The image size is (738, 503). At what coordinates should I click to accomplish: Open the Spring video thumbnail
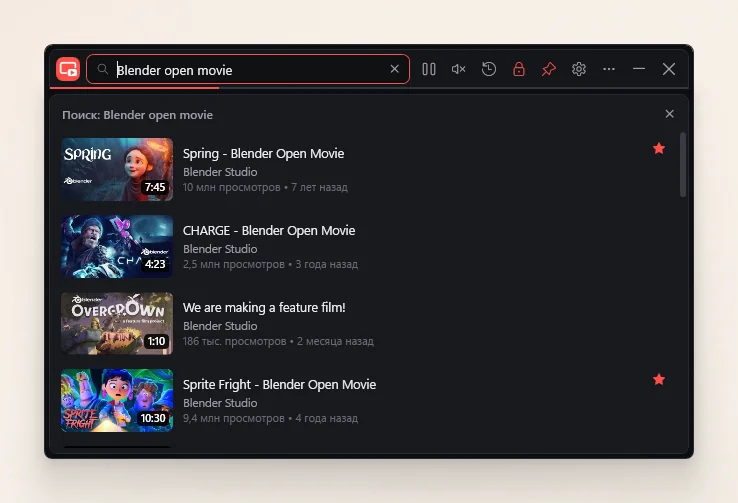tap(117, 169)
